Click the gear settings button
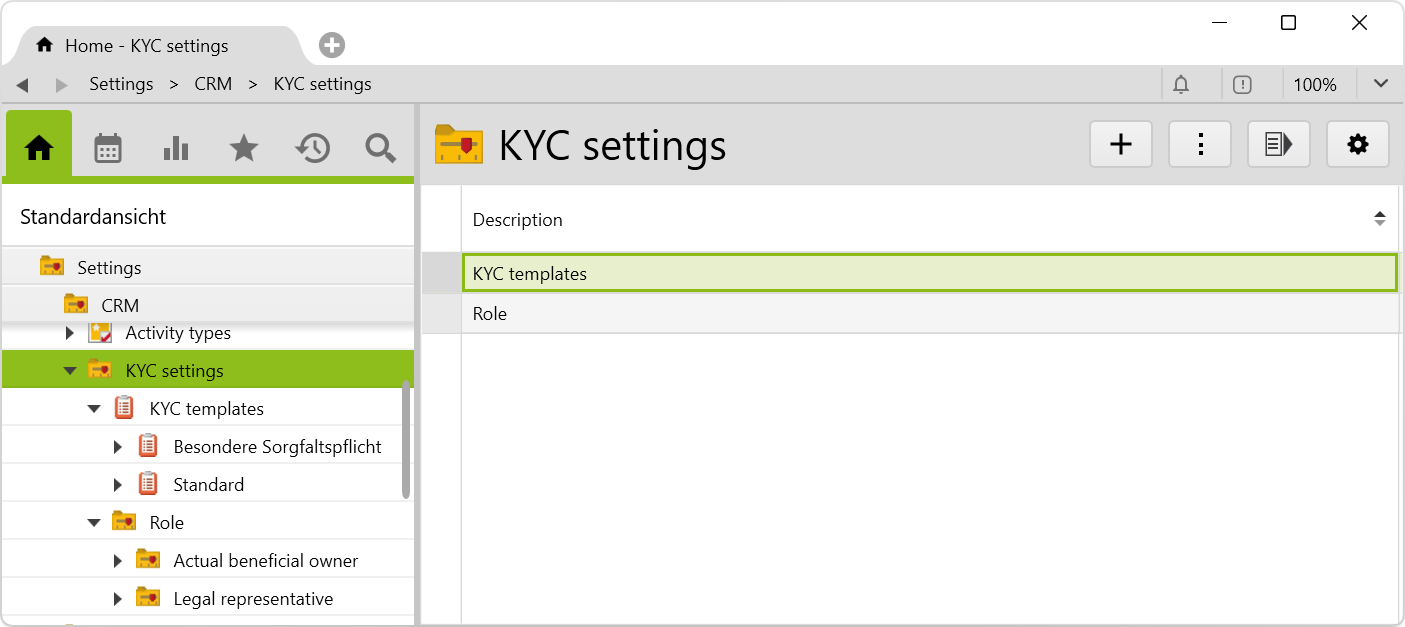 1357,145
